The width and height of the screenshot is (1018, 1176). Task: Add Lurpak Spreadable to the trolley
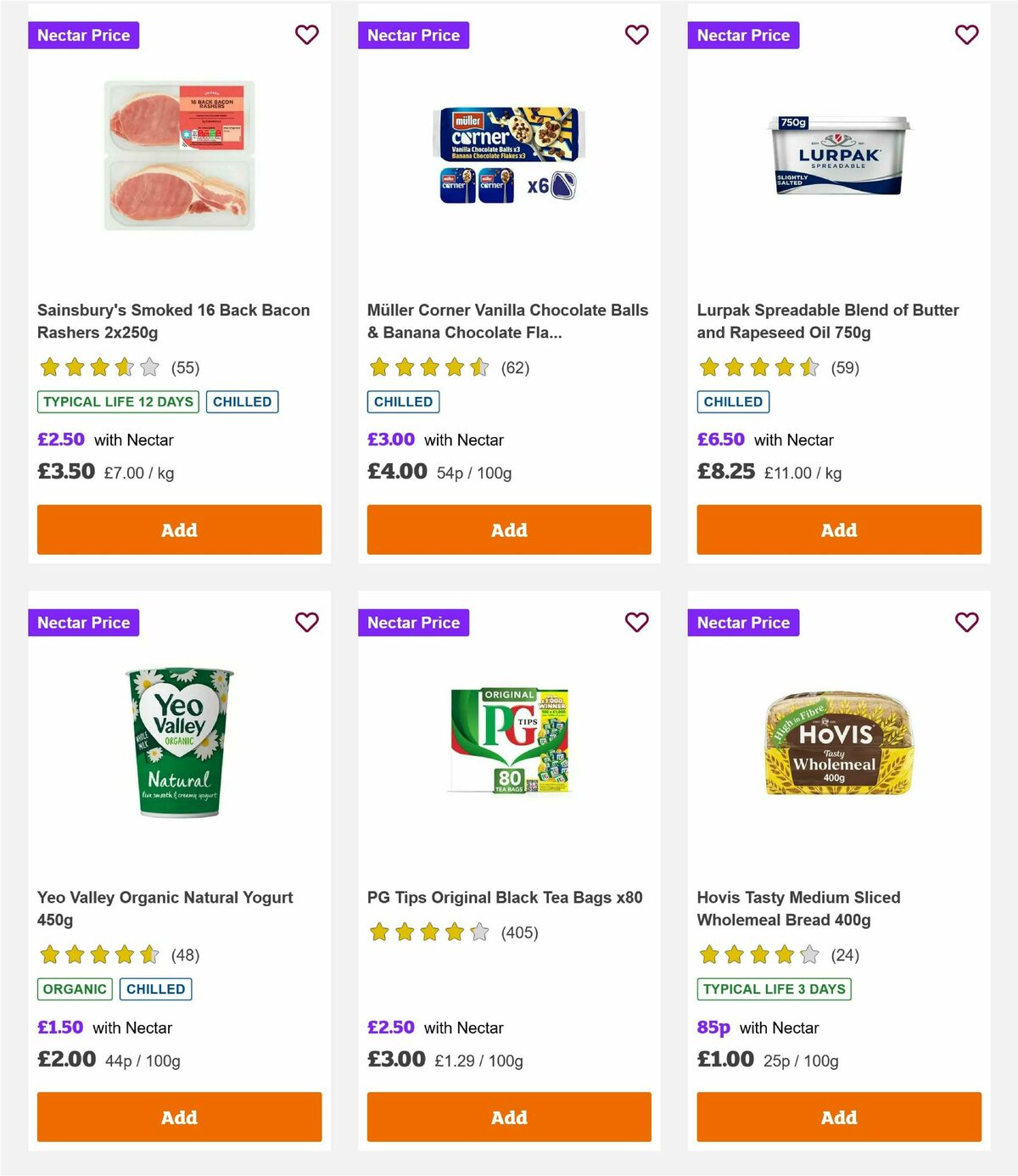point(838,529)
